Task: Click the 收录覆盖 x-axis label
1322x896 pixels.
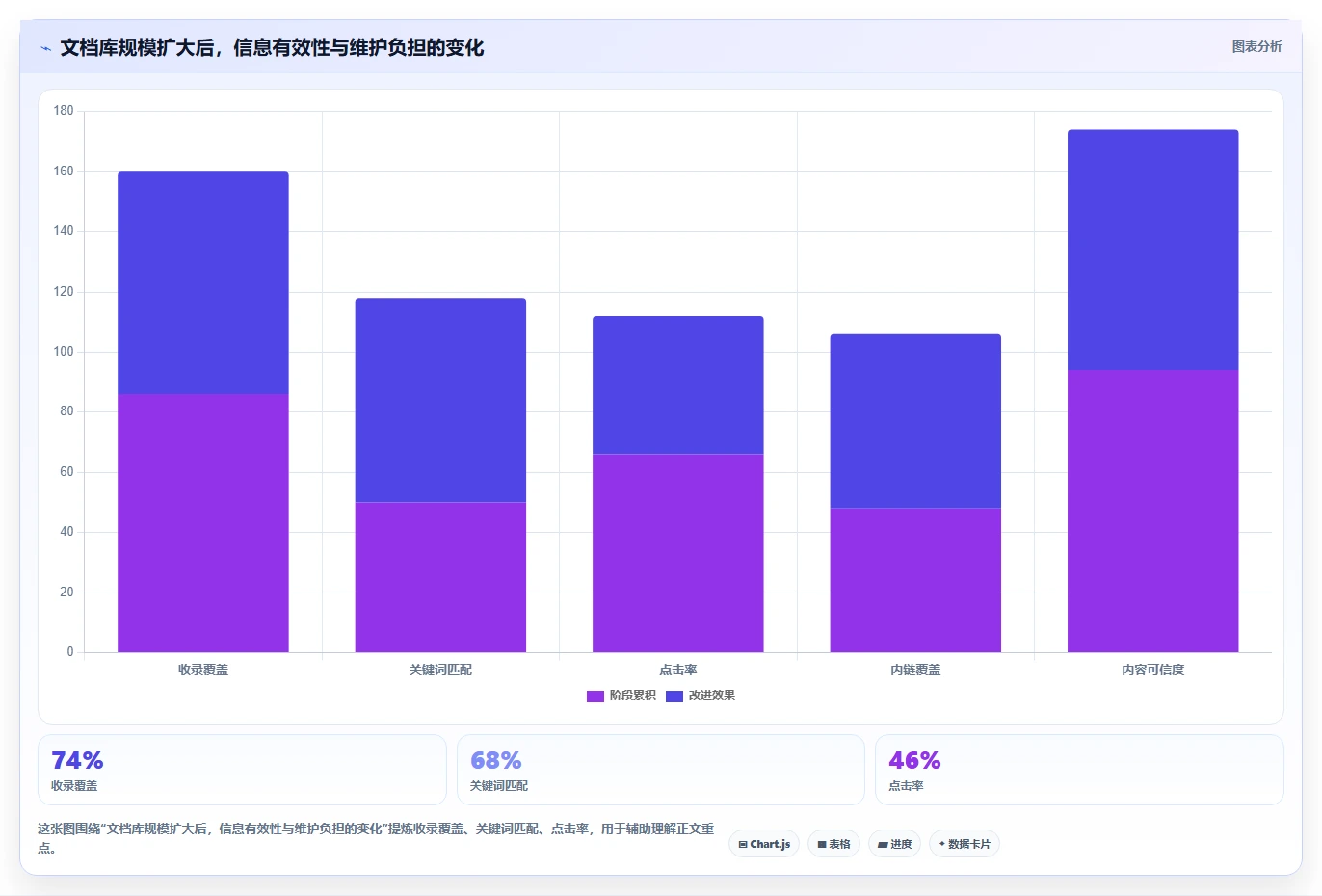Action: tap(203, 670)
